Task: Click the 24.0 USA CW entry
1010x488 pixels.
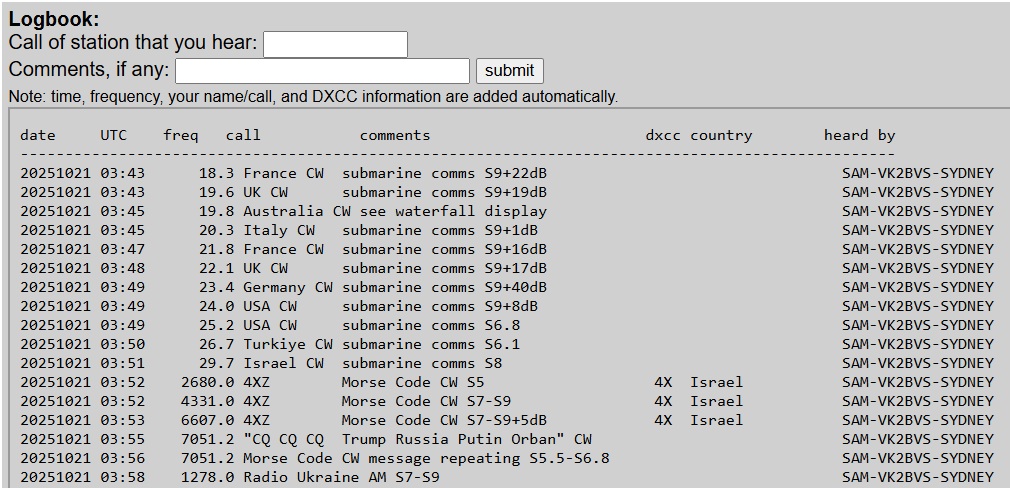Action: (507, 306)
